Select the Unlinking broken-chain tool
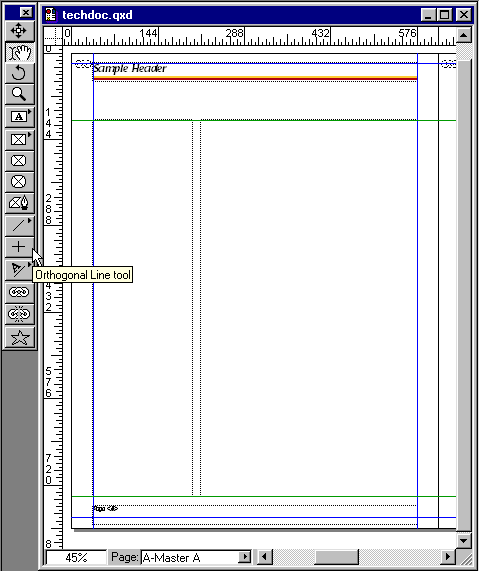Image resolution: width=480 pixels, height=571 pixels. click(x=20, y=314)
